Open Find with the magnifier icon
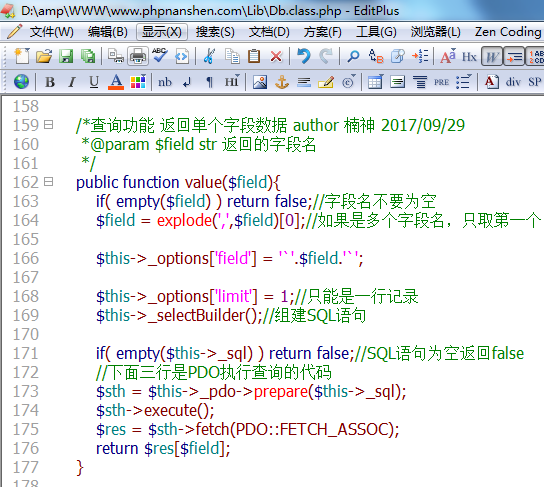The height and width of the screenshot is (487, 544). pos(353,56)
